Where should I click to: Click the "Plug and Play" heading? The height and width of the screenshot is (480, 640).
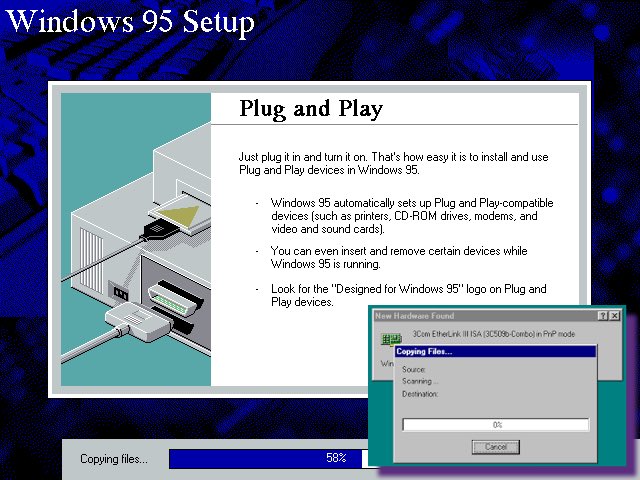(311, 109)
